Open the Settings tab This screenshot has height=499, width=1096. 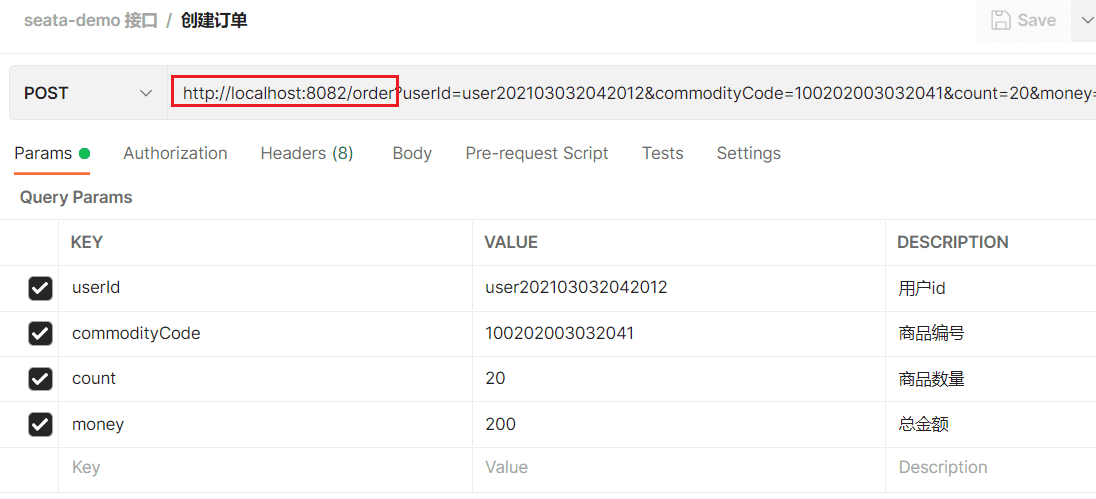[748, 153]
